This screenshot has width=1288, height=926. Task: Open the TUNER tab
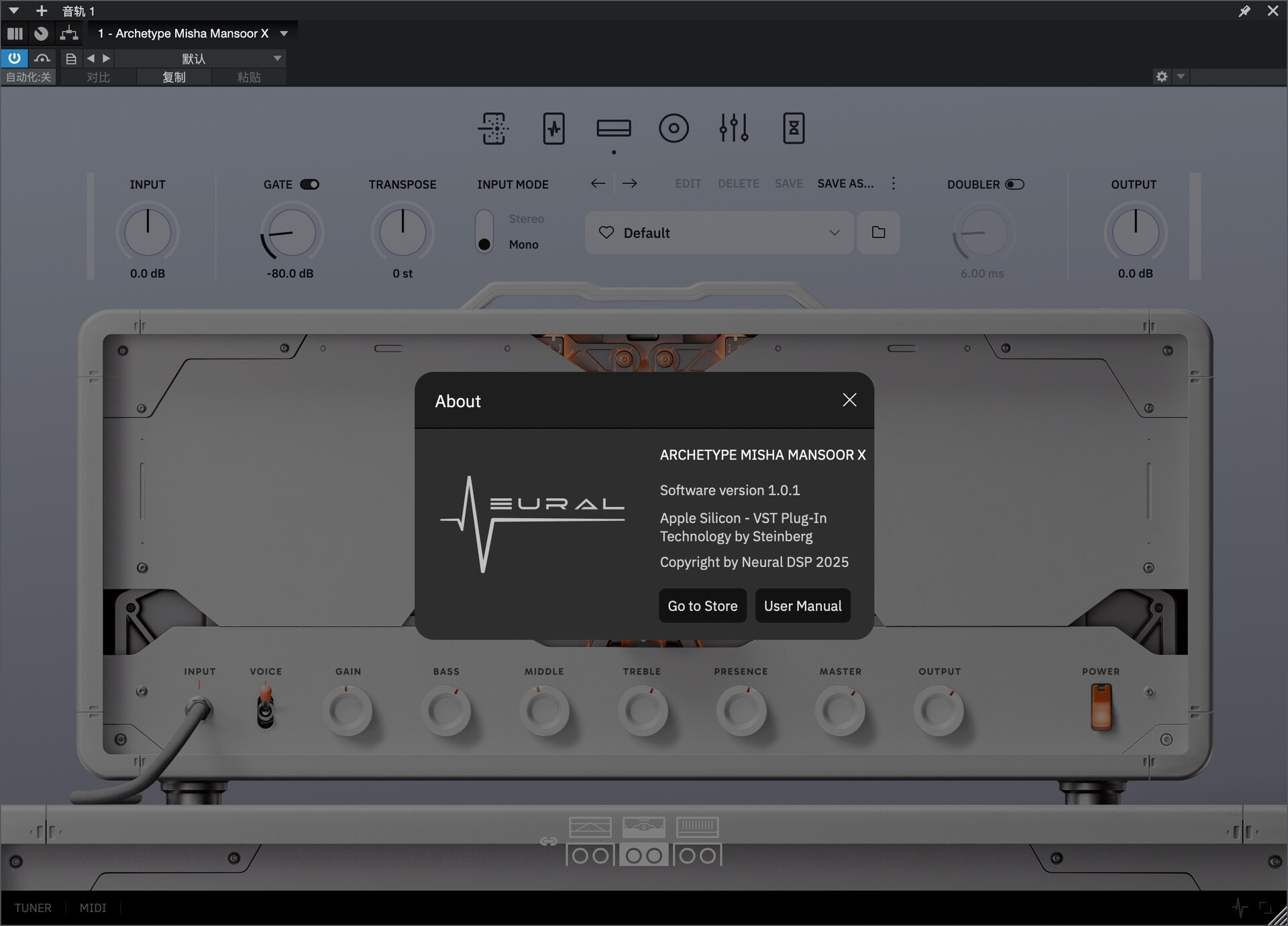(x=33, y=908)
